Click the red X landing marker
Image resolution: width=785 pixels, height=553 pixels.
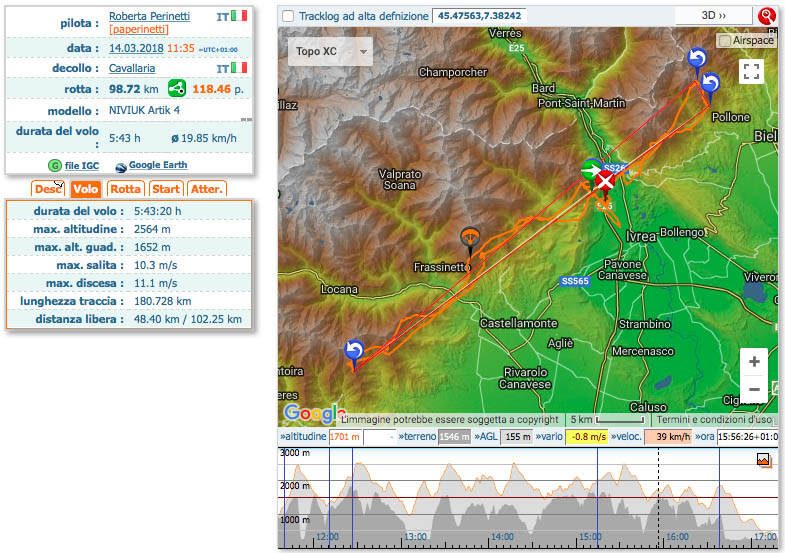(605, 180)
